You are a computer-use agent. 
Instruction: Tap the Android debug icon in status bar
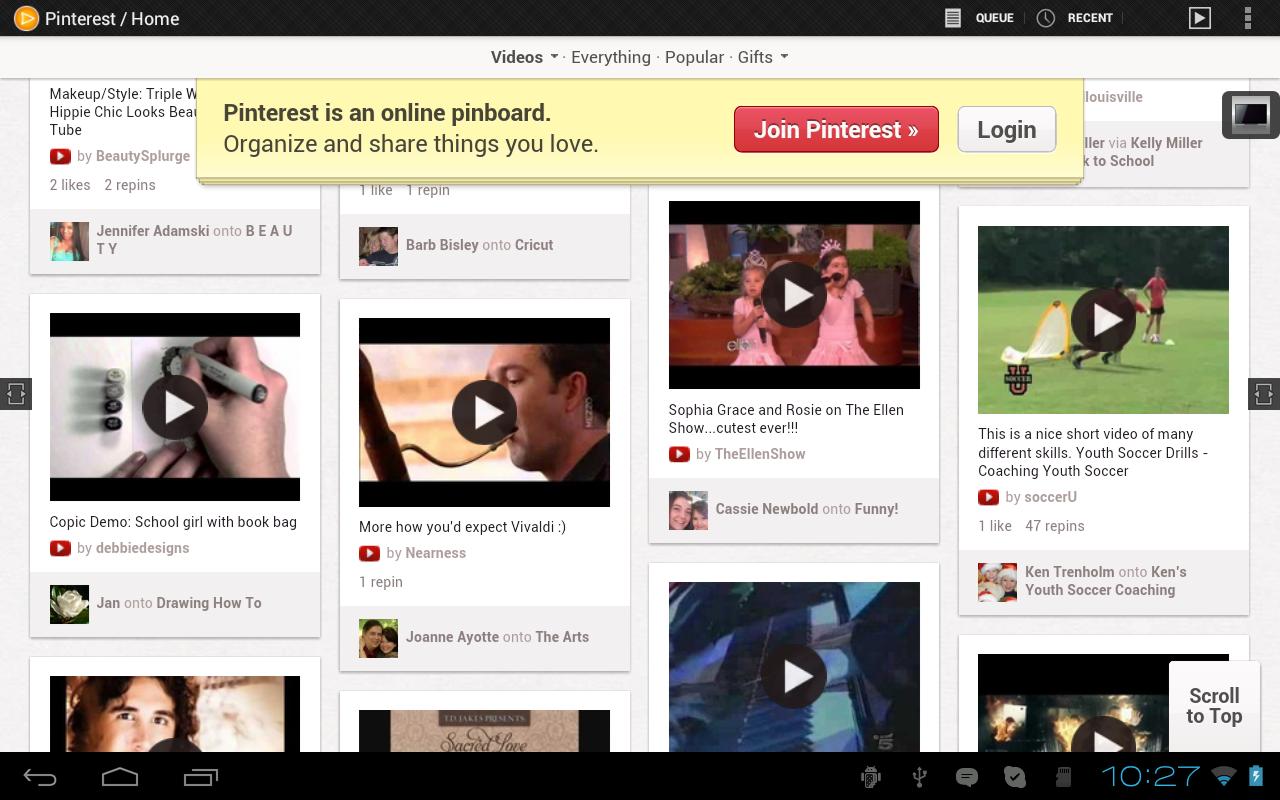(870, 777)
